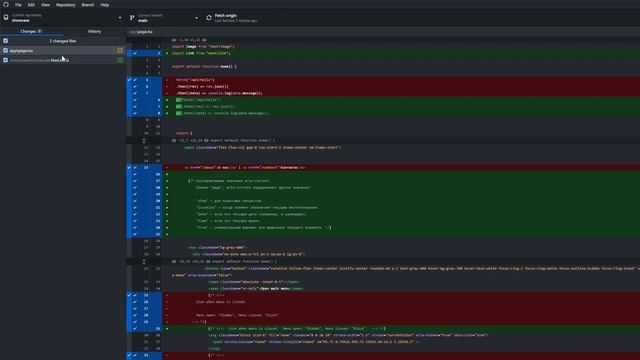Click the added status icon for NavLink.ts
The image size is (640, 360).
point(120,60)
